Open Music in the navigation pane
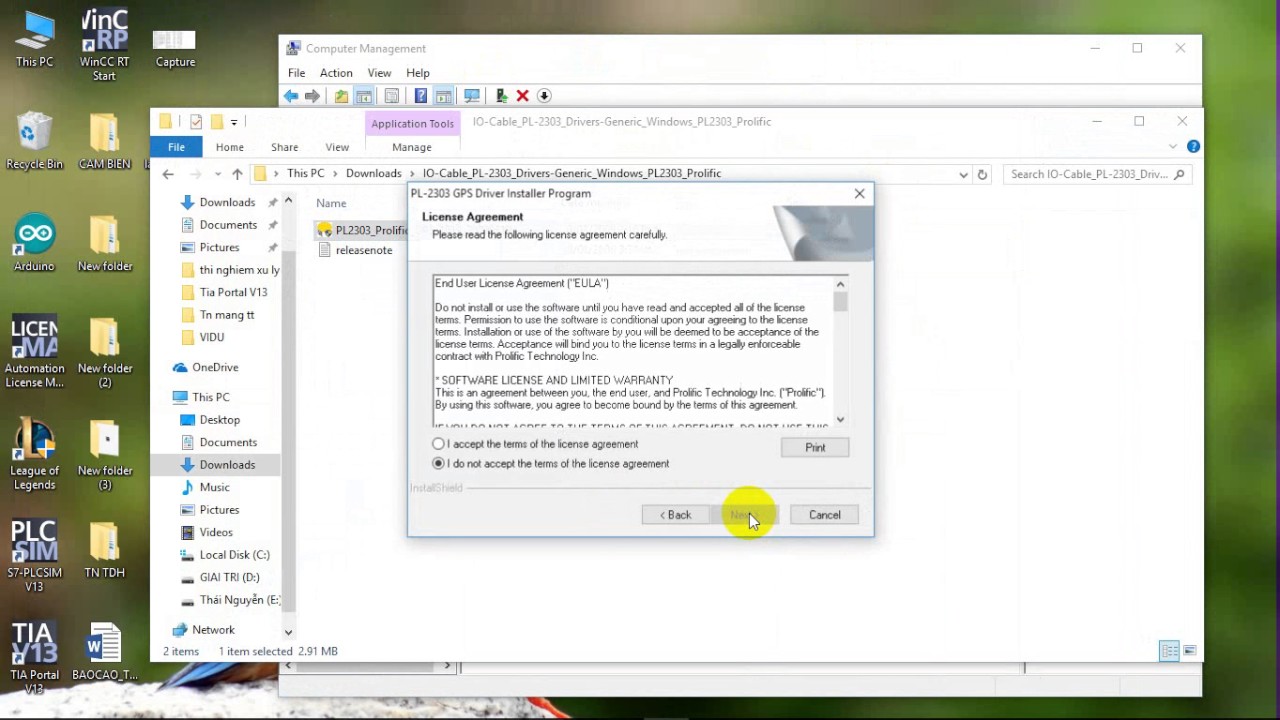This screenshot has width=1280, height=720. tap(214, 487)
